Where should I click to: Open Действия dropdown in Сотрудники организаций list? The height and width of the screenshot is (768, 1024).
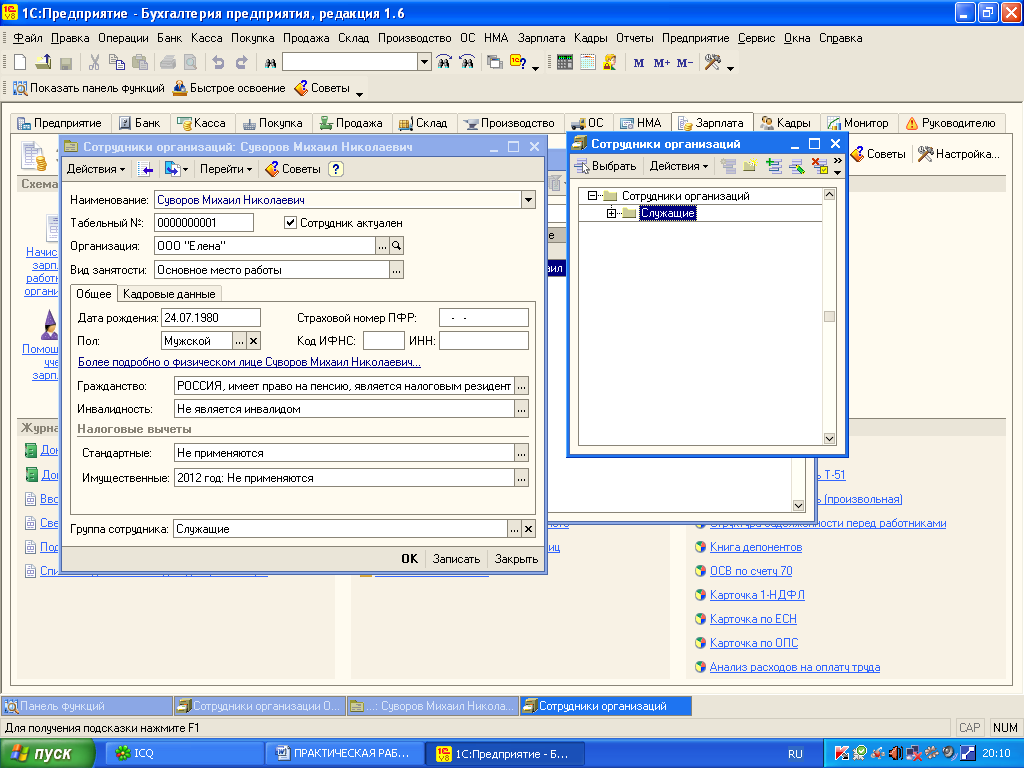pyautogui.click(x=679, y=166)
